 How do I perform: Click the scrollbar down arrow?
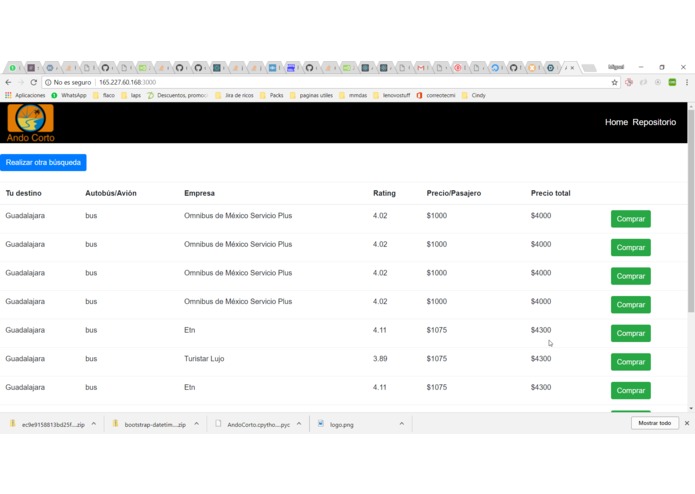(691, 408)
